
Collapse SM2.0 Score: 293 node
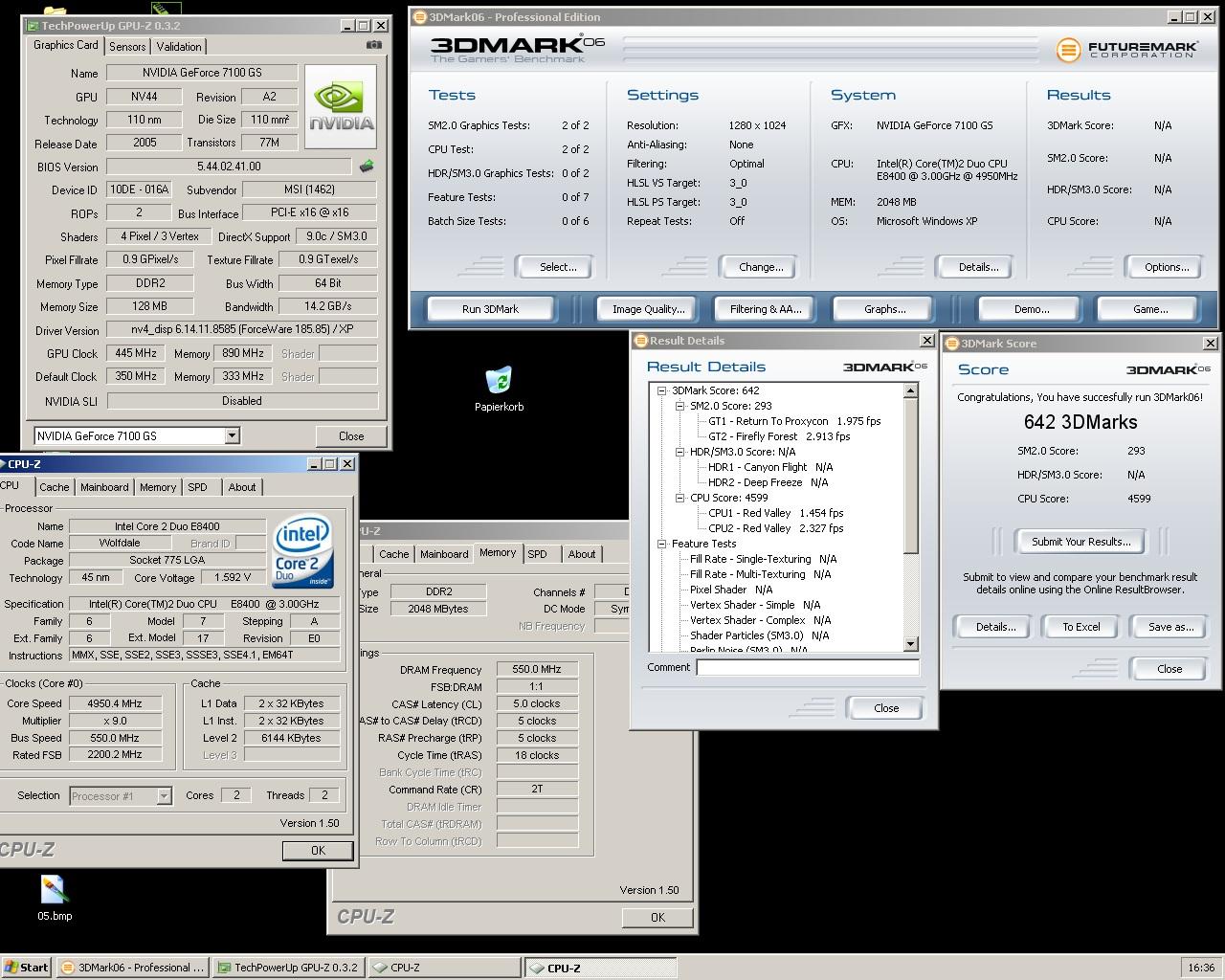click(x=679, y=406)
